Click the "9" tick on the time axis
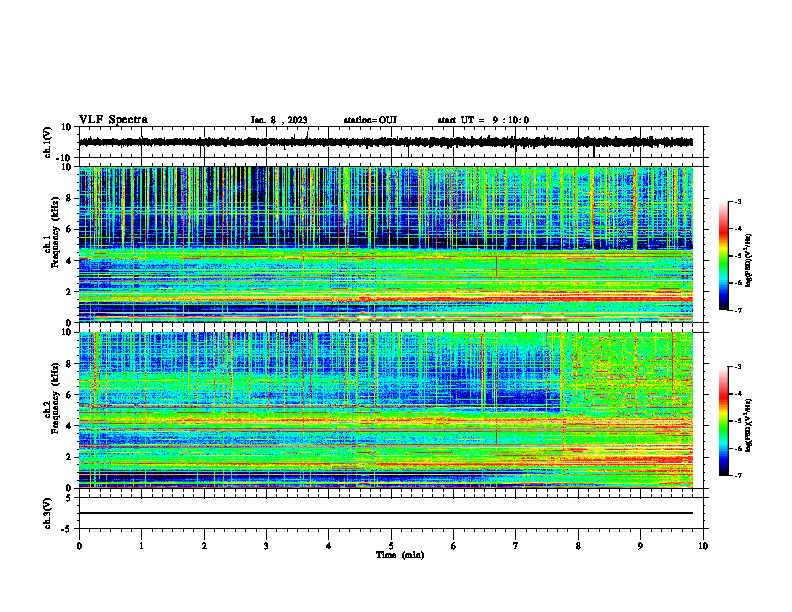The width and height of the screenshot is (792, 612). click(x=640, y=546)
